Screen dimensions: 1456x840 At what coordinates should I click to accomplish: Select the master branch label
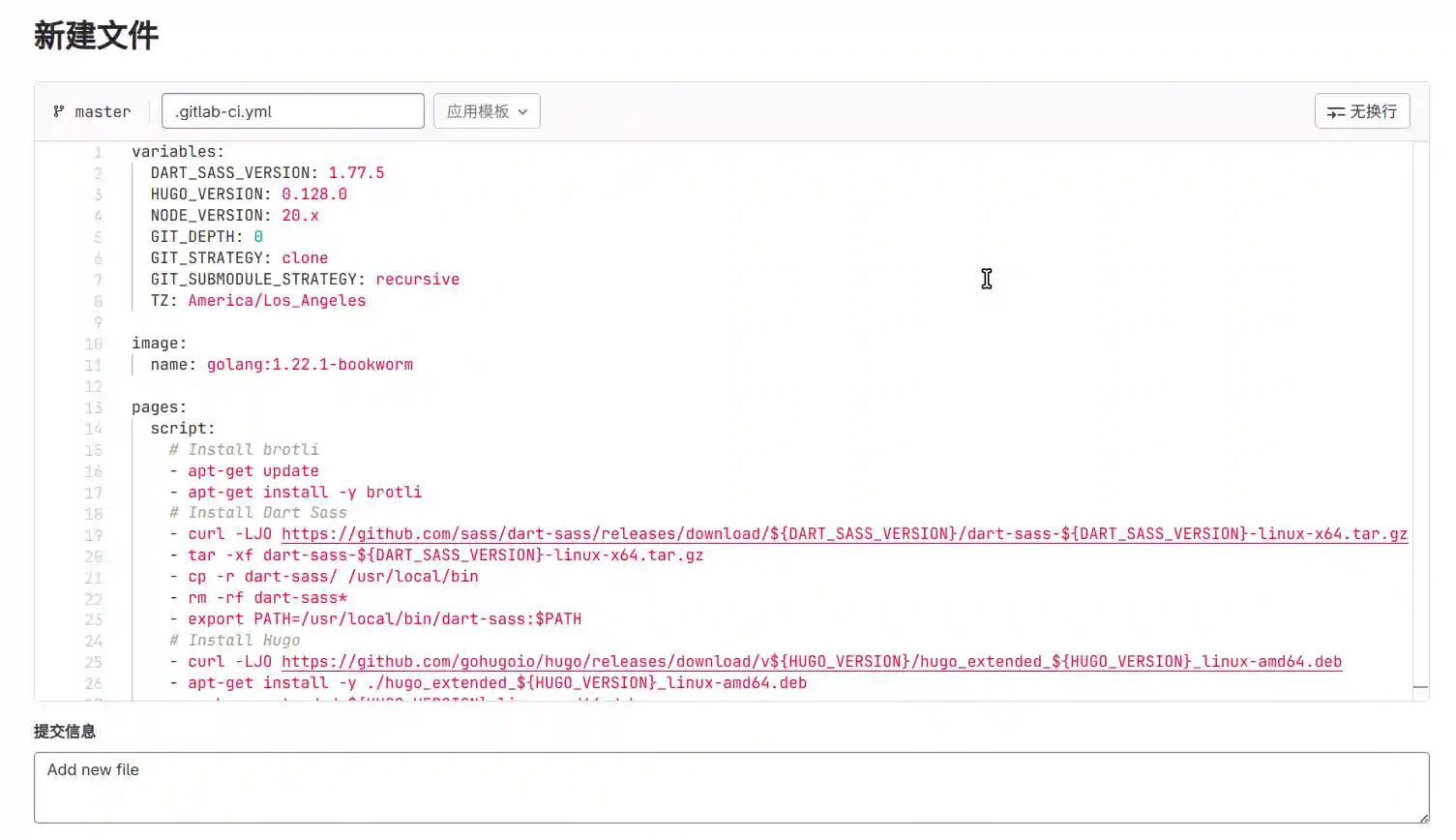102,111
